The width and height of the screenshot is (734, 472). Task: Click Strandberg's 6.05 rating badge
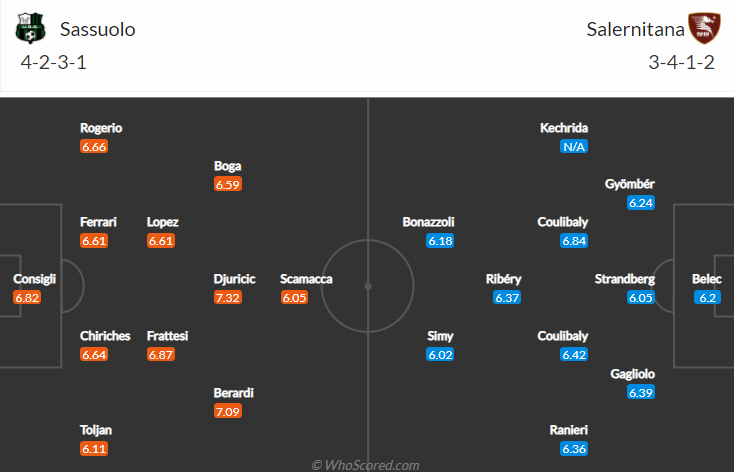tap(641, 297)
